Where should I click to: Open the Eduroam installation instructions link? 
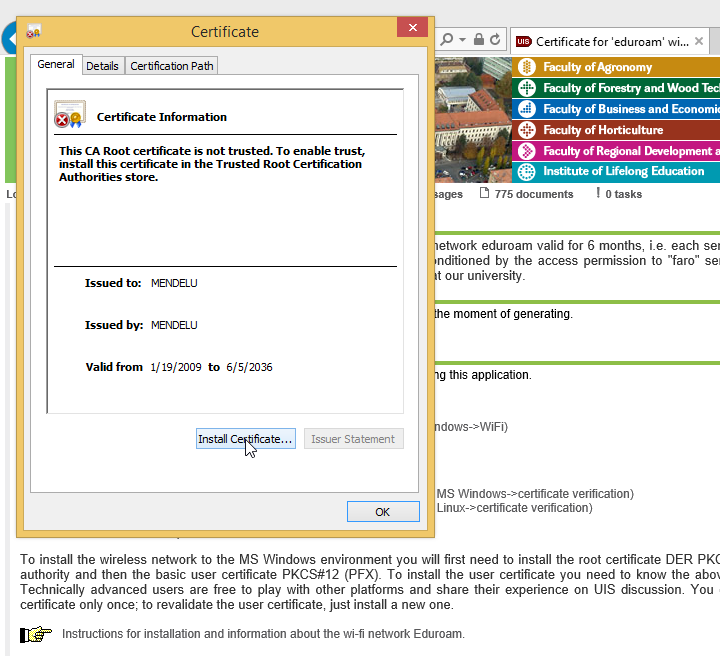pos(263,634)
